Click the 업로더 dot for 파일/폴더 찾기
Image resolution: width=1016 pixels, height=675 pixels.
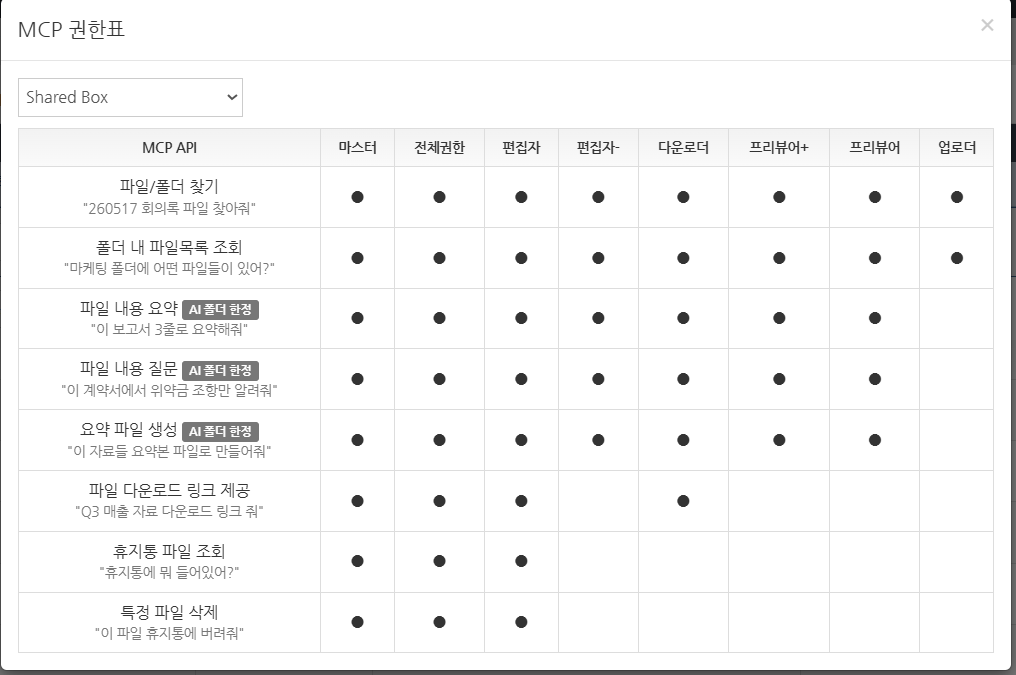coord(957,197)
